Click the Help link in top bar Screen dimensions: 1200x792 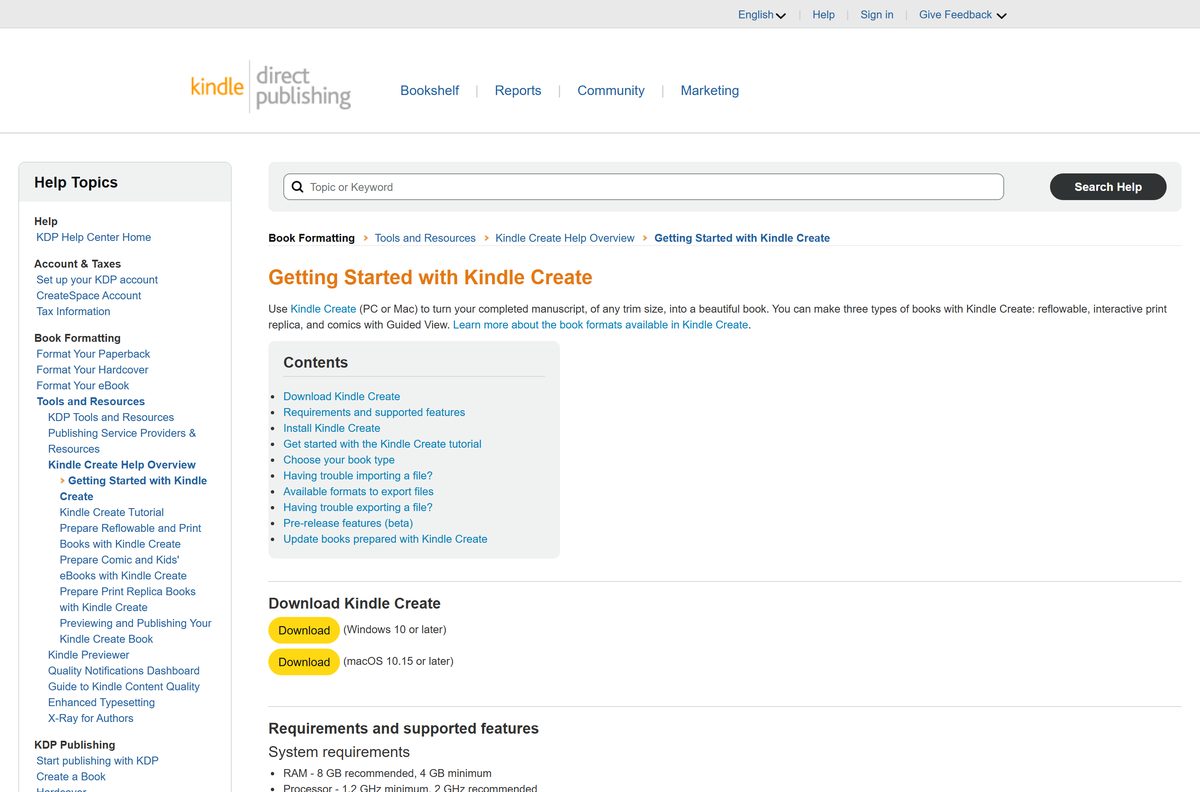point(824,15)
